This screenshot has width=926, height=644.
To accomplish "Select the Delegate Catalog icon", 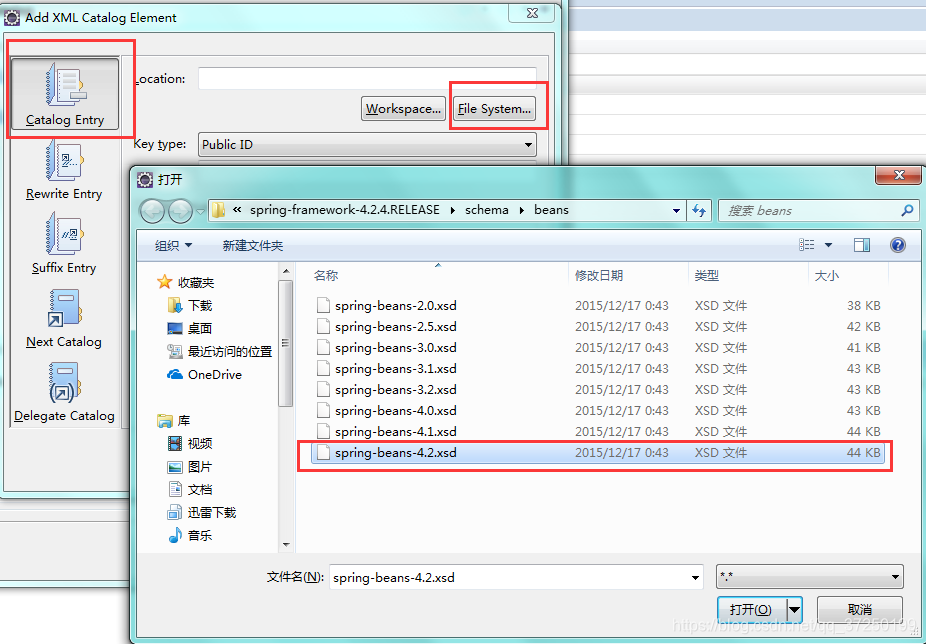I will point(64,392).
